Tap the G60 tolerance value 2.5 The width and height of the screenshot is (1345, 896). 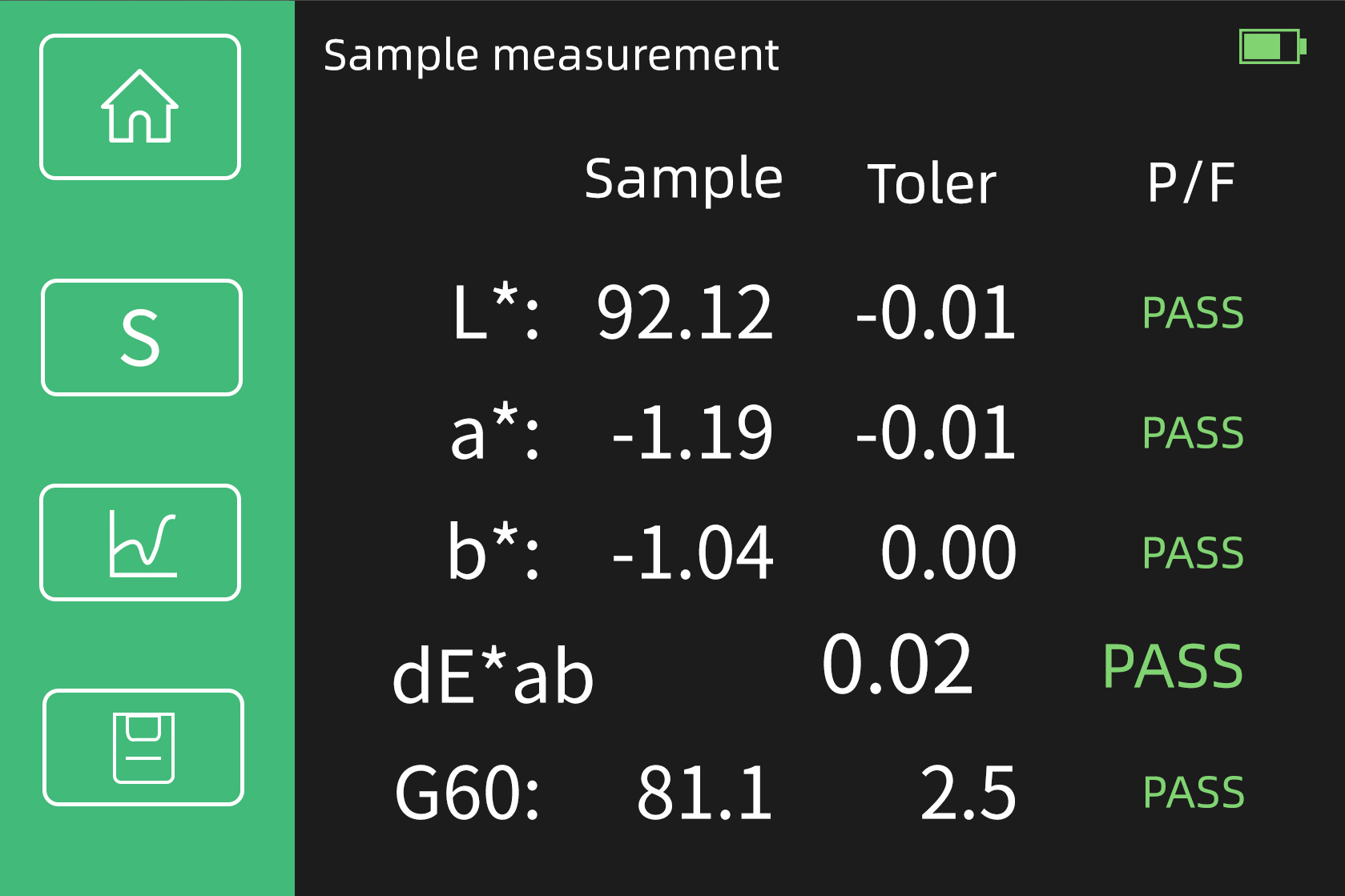[x=968, y=793]
